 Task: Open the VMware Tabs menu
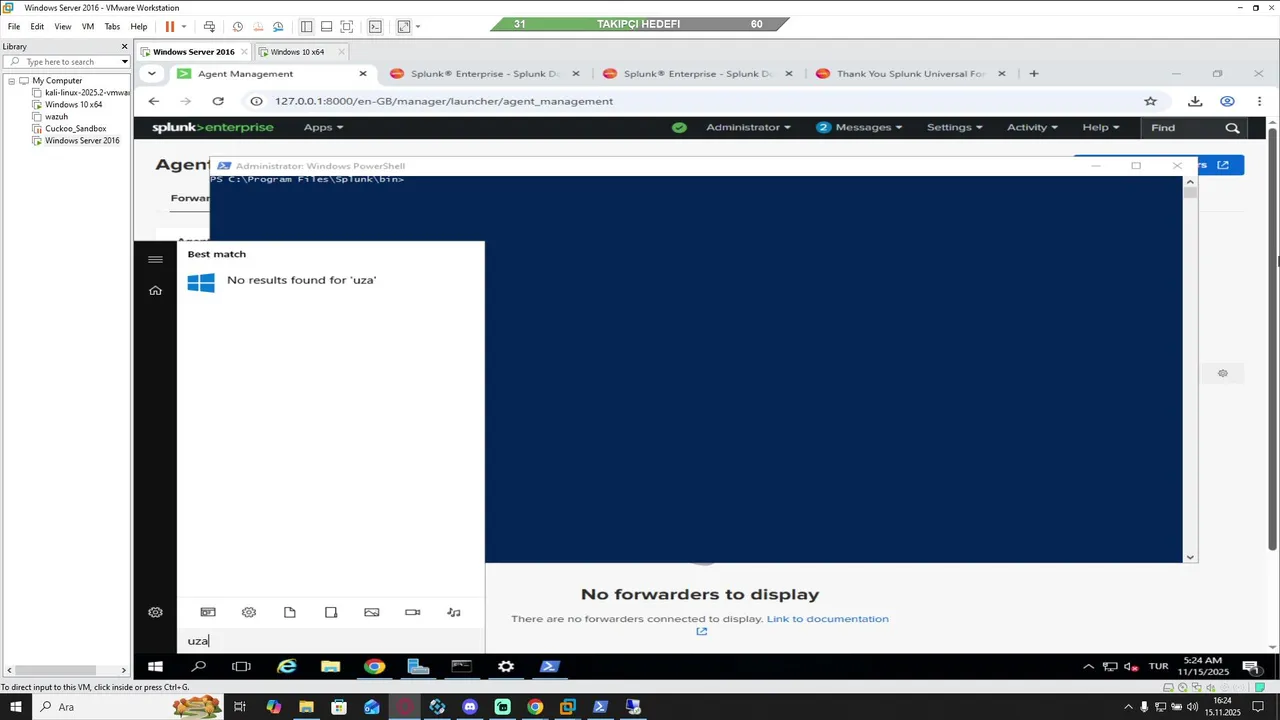coord(112,27)
